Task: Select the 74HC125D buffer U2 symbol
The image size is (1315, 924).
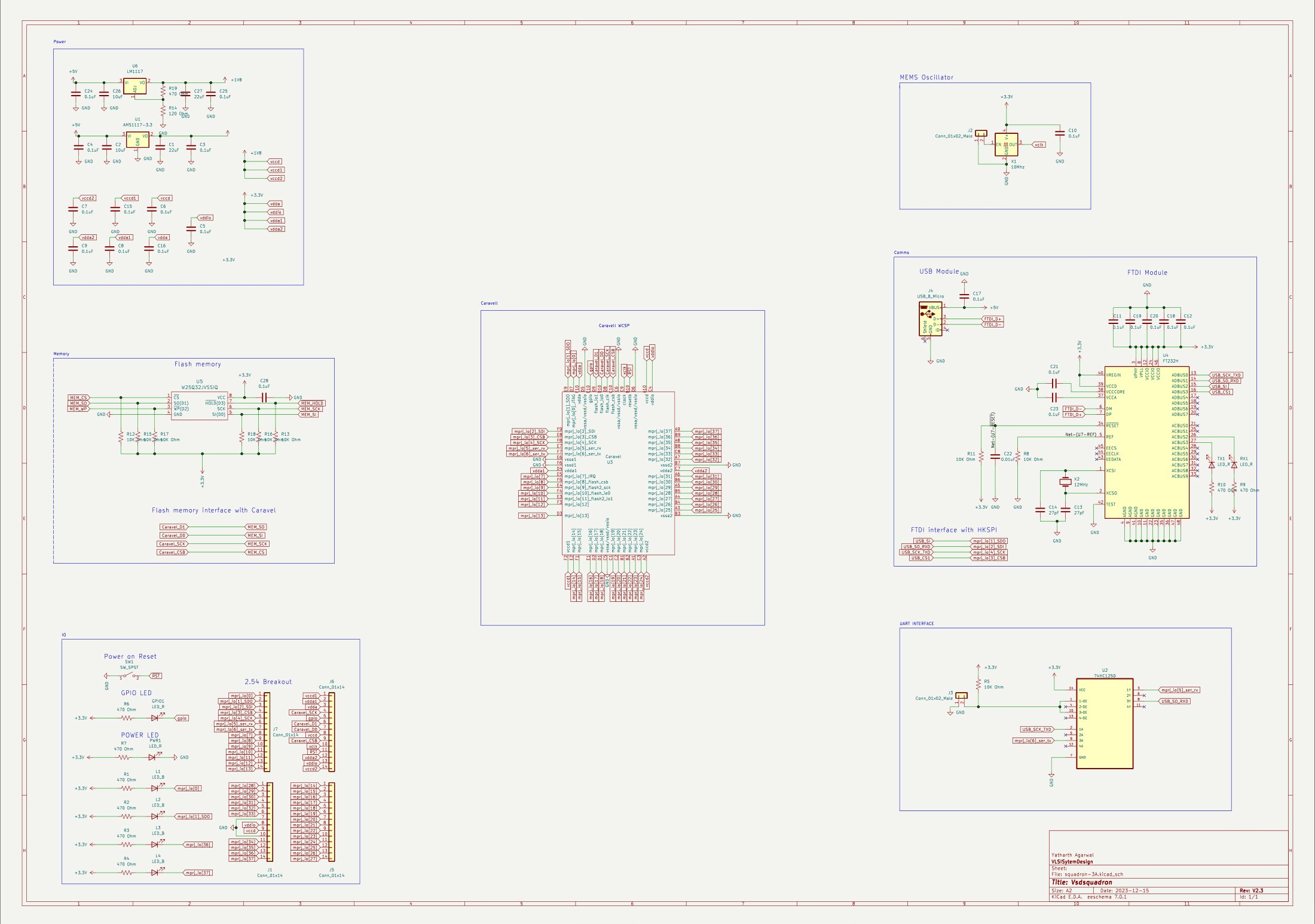Action: (x=1104, y=723)
